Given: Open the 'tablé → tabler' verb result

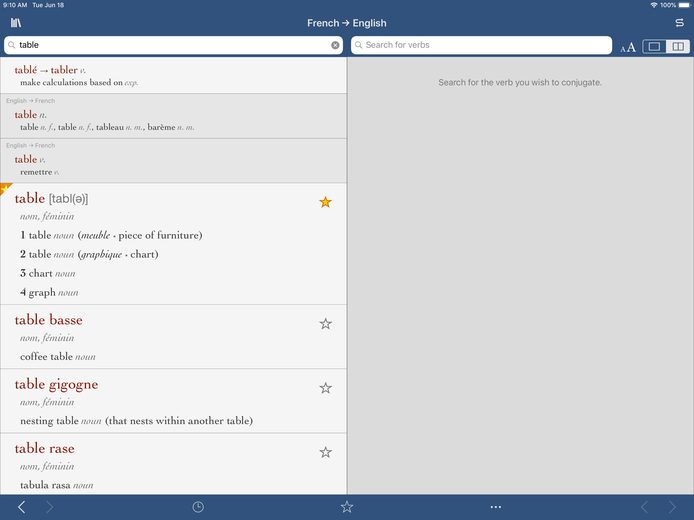Looking at the screenshot, I should click(x=174, y=76).
